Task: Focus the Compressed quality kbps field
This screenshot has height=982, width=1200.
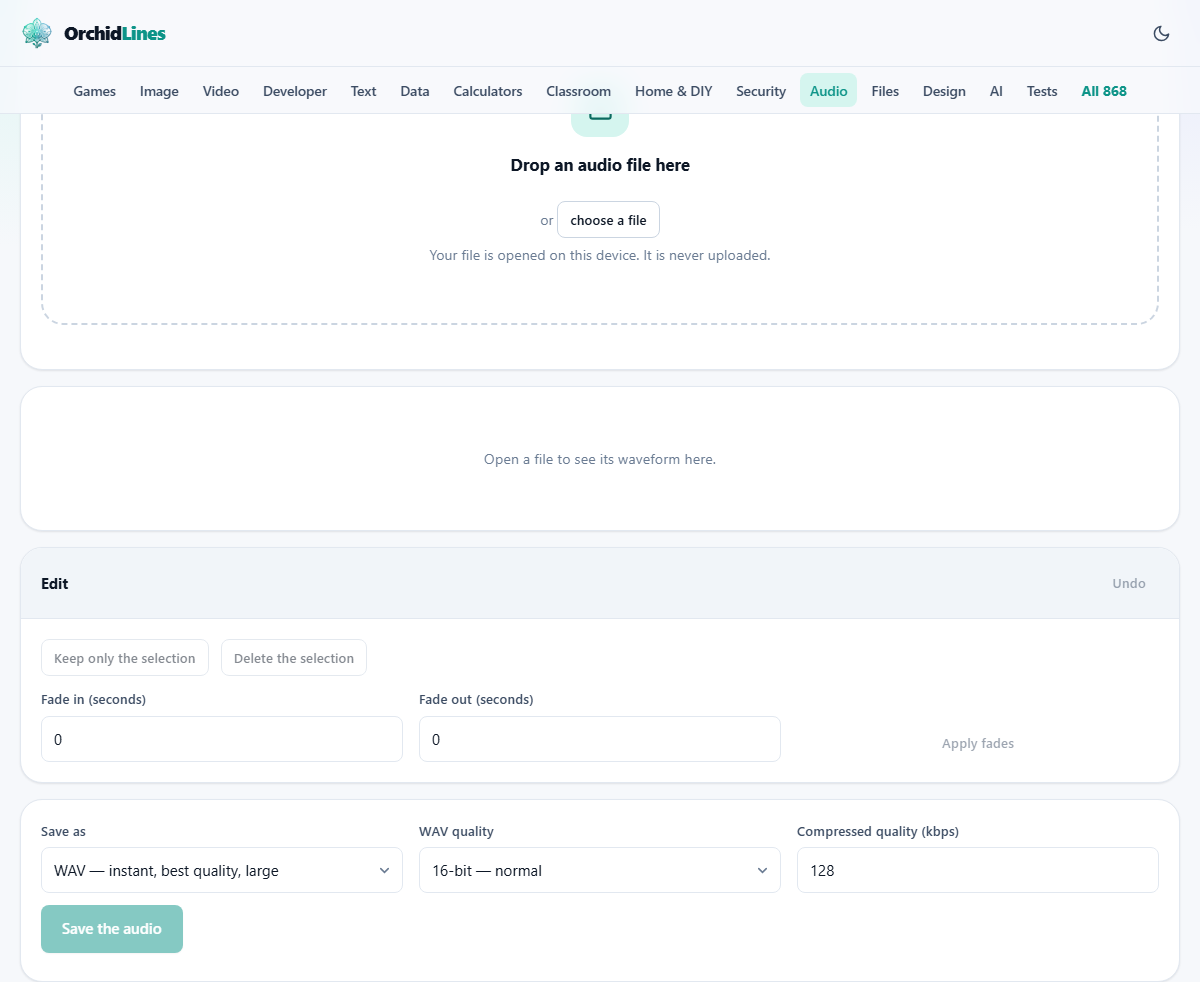Action: [978, 870]
